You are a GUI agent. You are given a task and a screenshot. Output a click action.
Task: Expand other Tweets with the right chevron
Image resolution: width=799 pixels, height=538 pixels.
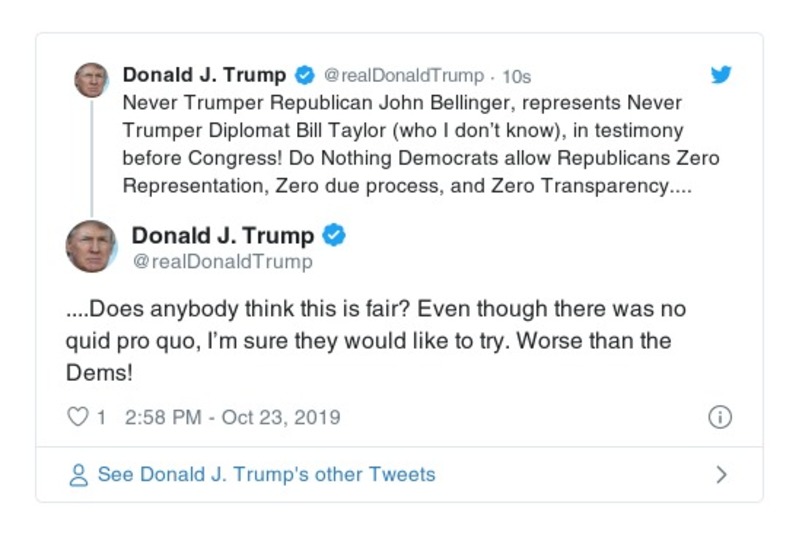point(721,475)
